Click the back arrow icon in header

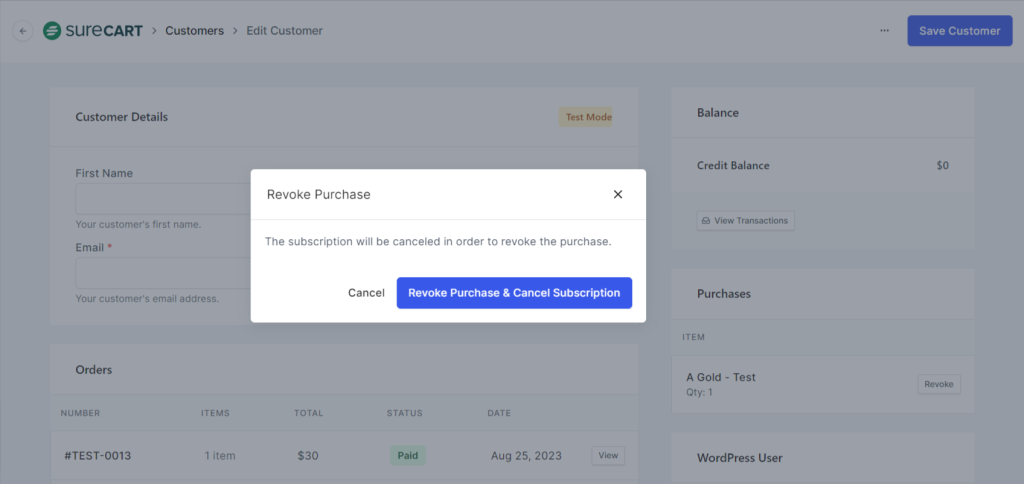23,31
